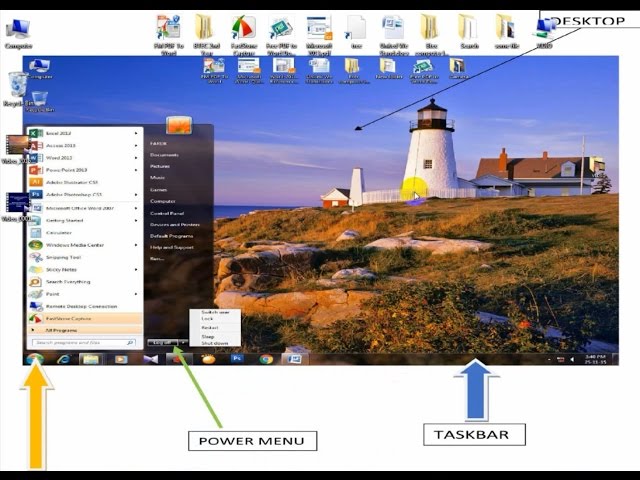This screenshot has height=480, width=640.
Task: Open Sticky Notes from the Start menu
Action: (84, 269)
